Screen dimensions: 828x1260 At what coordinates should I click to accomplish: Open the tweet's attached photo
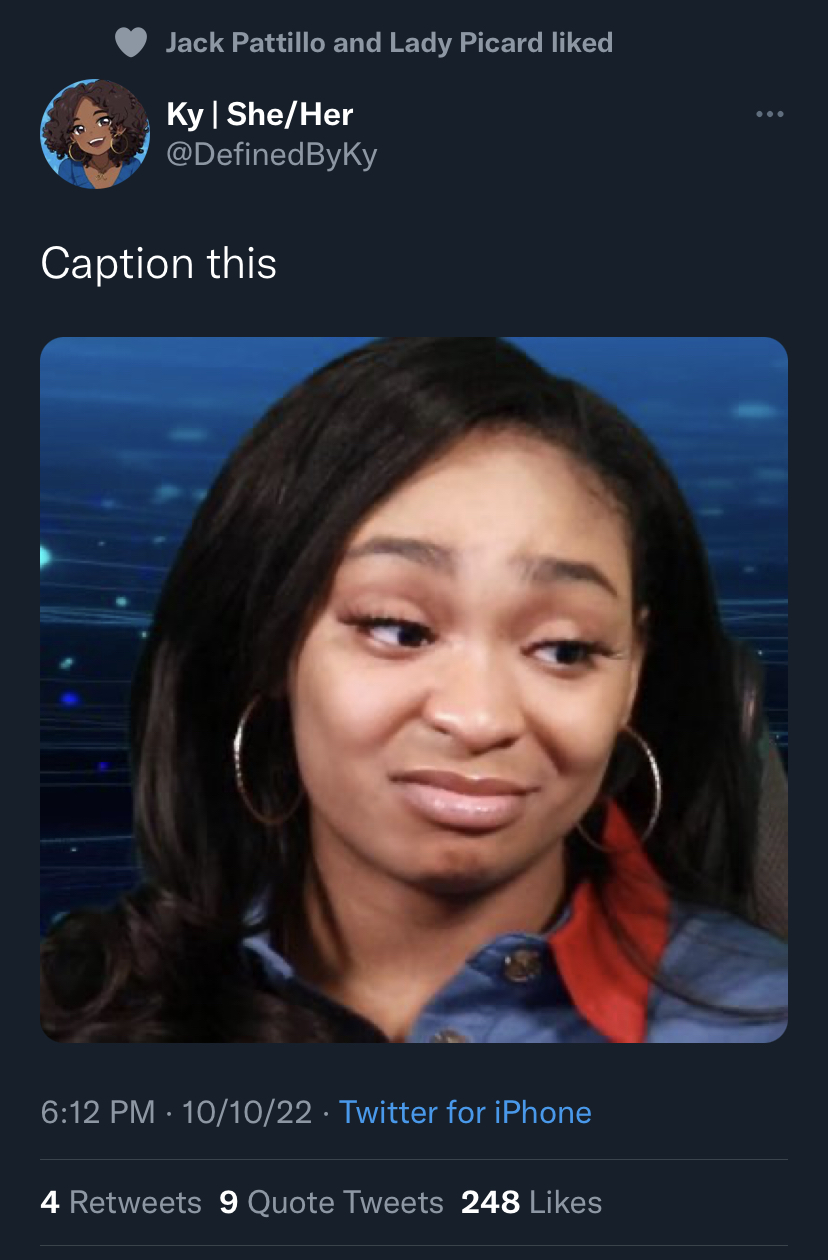(414, 690)
